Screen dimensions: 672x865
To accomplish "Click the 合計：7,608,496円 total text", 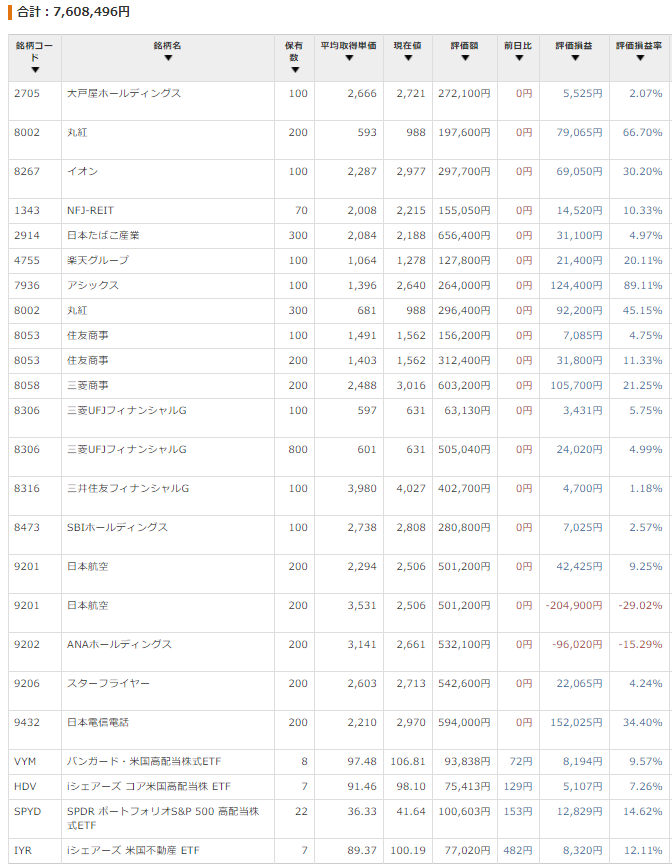I will 73,12.
